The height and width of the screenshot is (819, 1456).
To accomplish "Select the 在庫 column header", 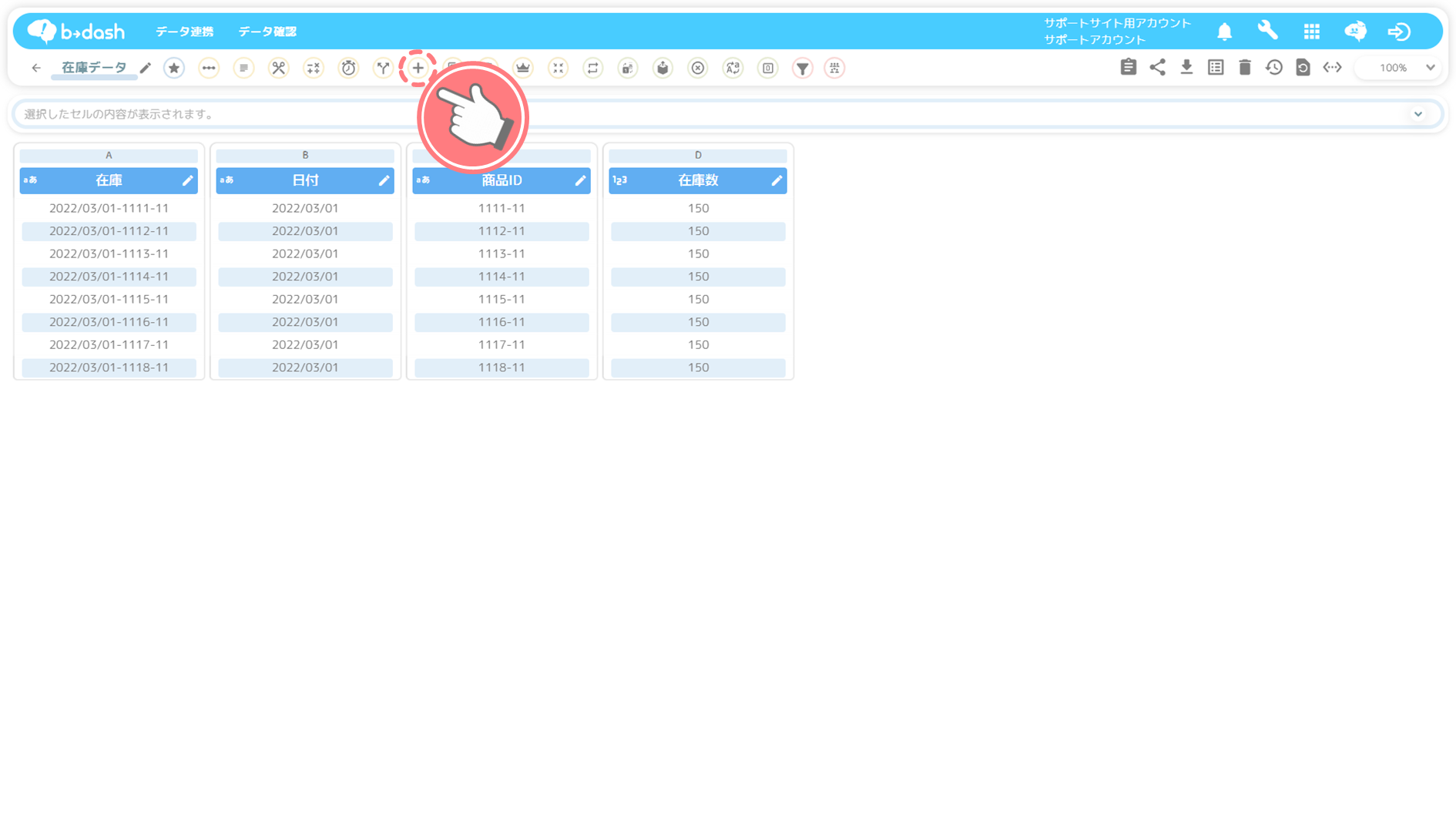I will click(x=109, y=180).
